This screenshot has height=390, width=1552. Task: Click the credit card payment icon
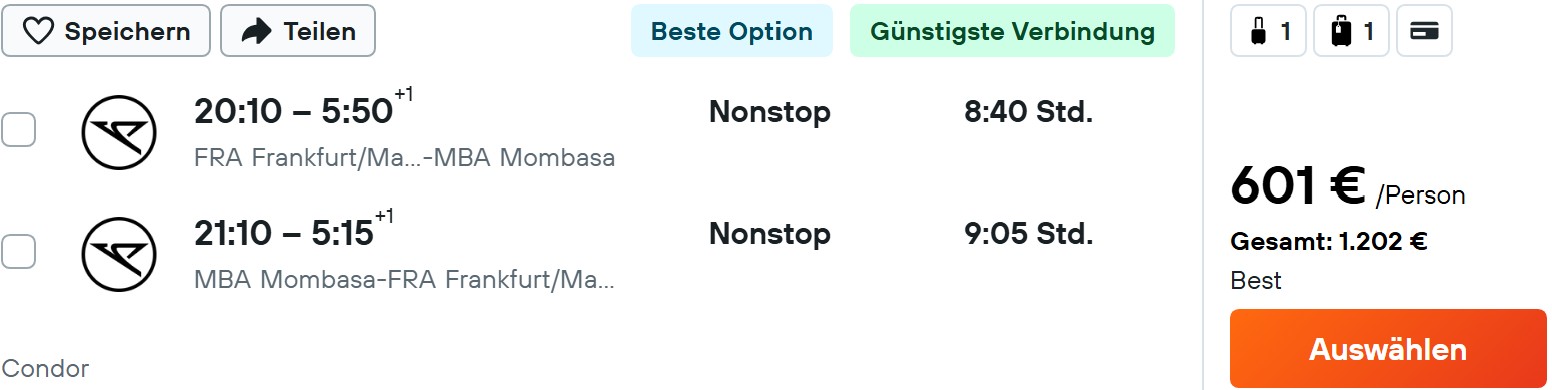click(1424, 31)
